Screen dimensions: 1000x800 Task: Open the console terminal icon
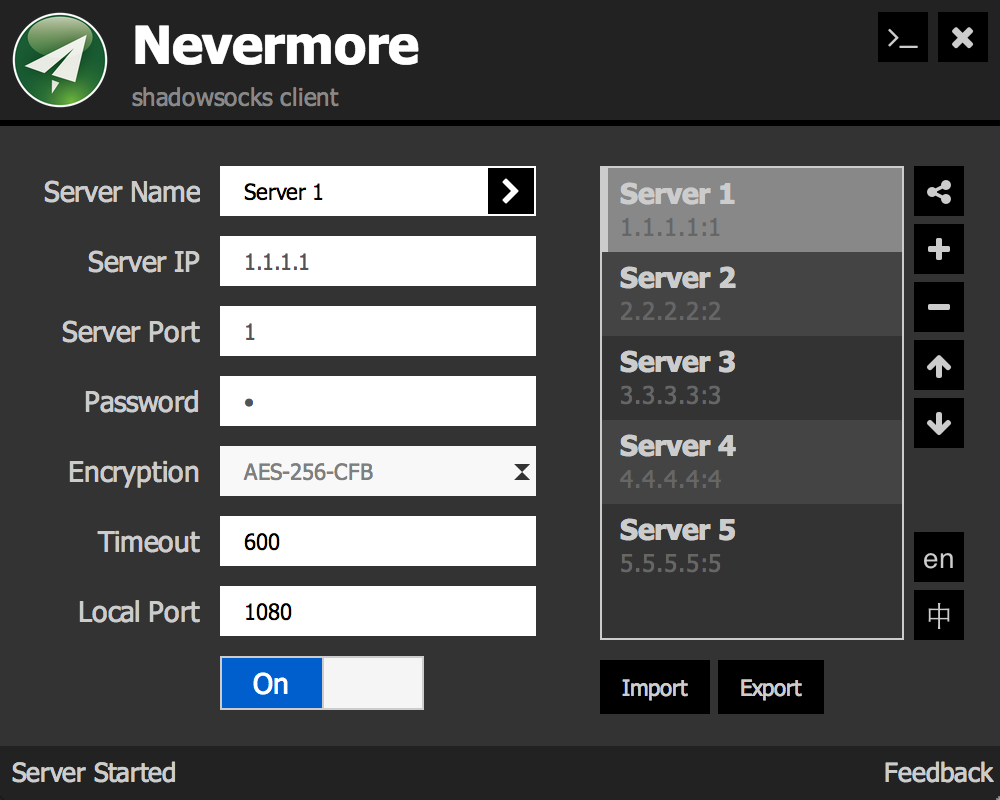[x=902, y=38]
